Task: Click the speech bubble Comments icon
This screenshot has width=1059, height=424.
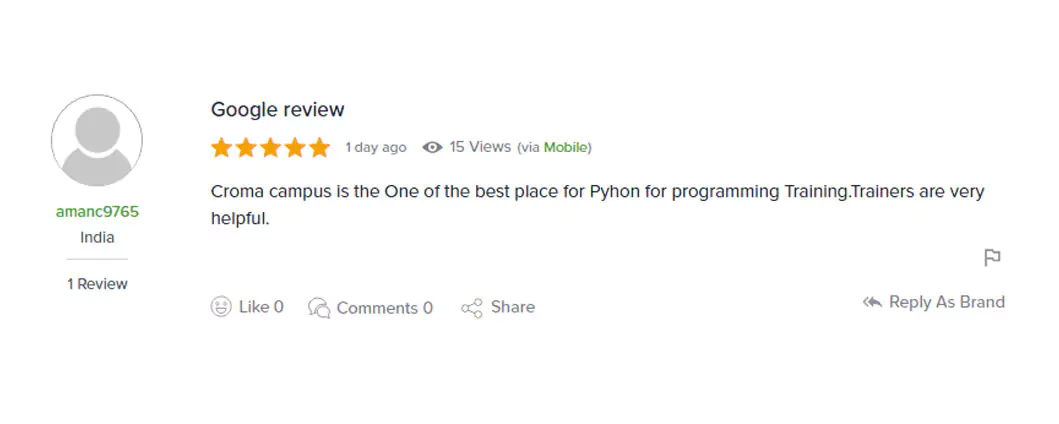Action: (x=319, y=308)
